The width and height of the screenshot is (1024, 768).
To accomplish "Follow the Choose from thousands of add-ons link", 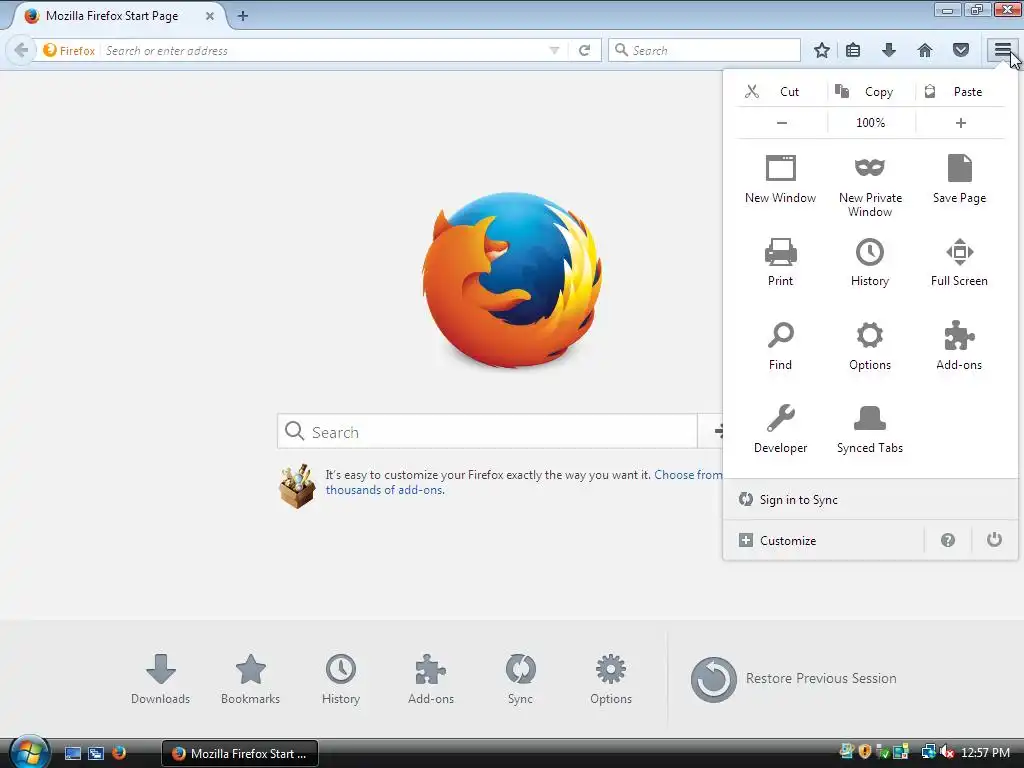I will point(523,482).
